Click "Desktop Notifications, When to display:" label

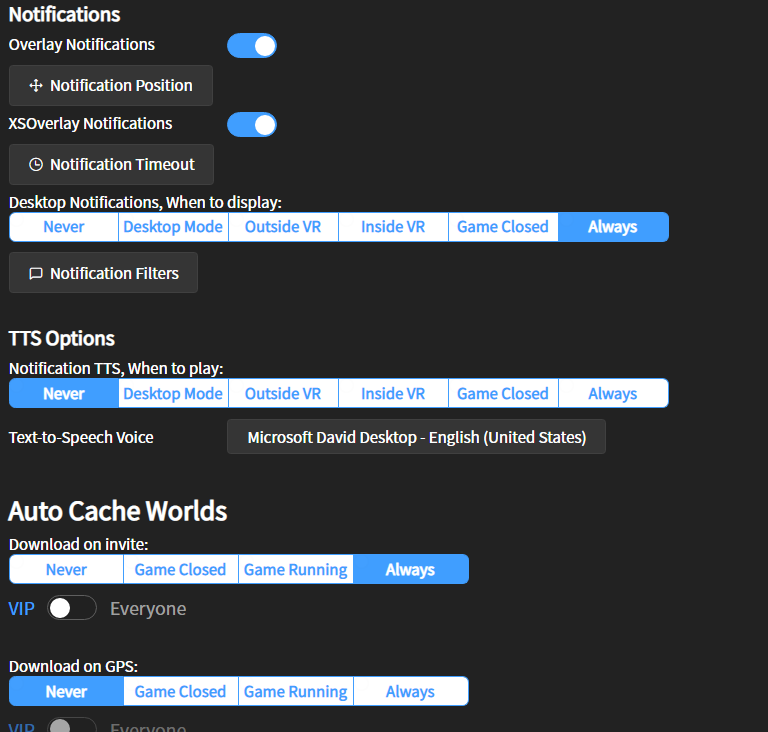pyautogui.click(x=145, y=202)
